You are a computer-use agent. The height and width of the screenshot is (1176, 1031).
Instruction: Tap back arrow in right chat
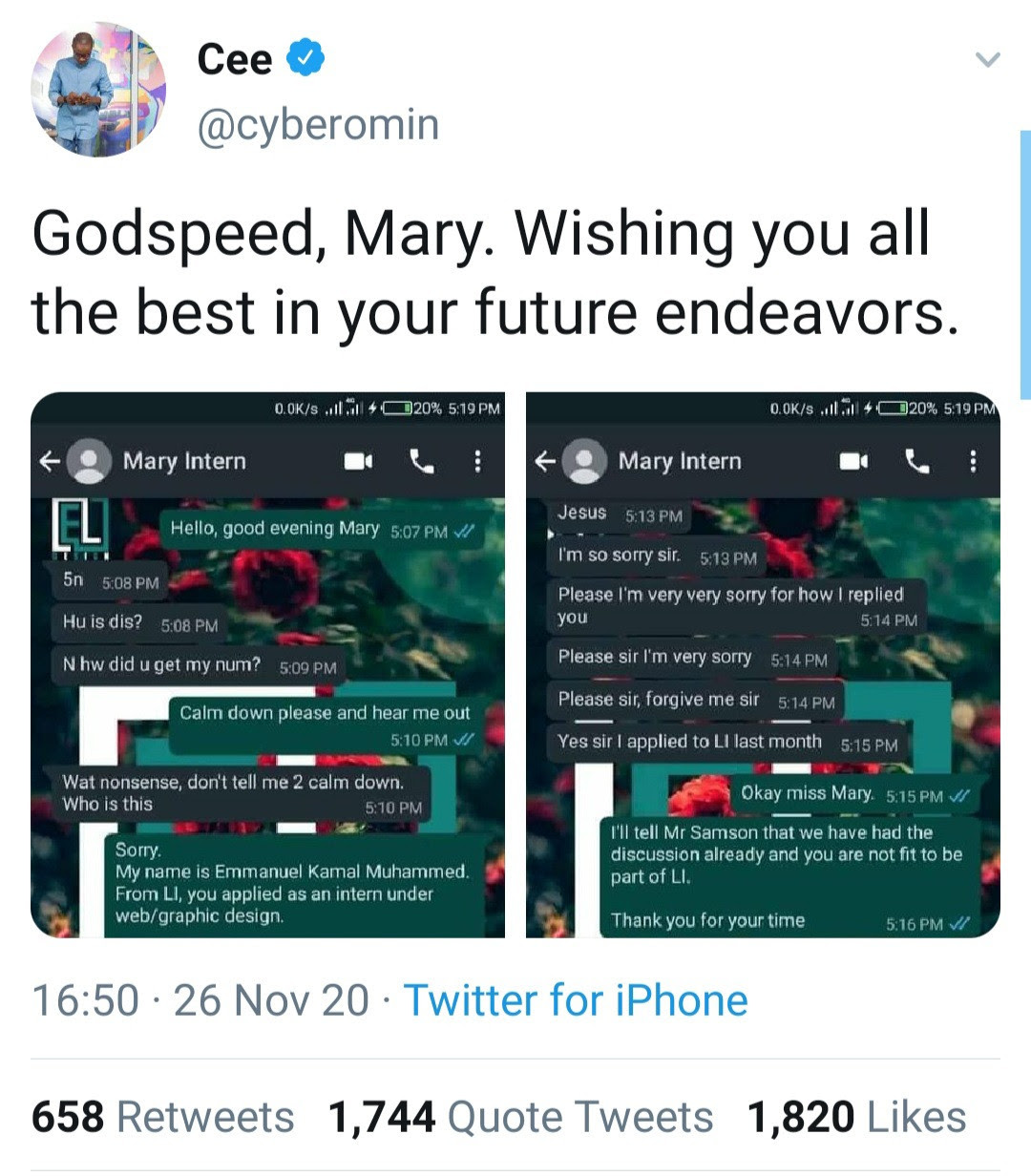(544, 462)
